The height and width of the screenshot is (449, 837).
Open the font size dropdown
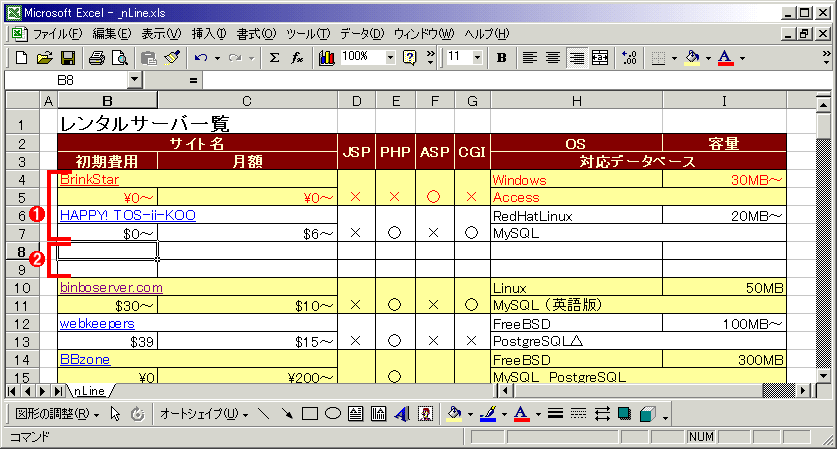coord(477,57)
